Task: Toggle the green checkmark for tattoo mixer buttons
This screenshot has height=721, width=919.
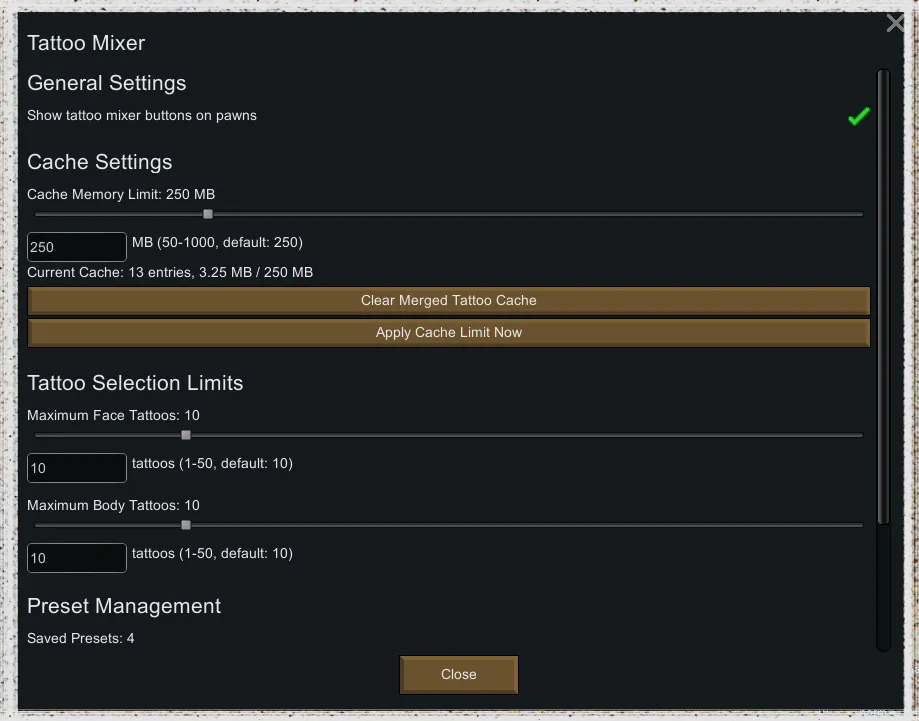Action: click(x=858, y=117)
